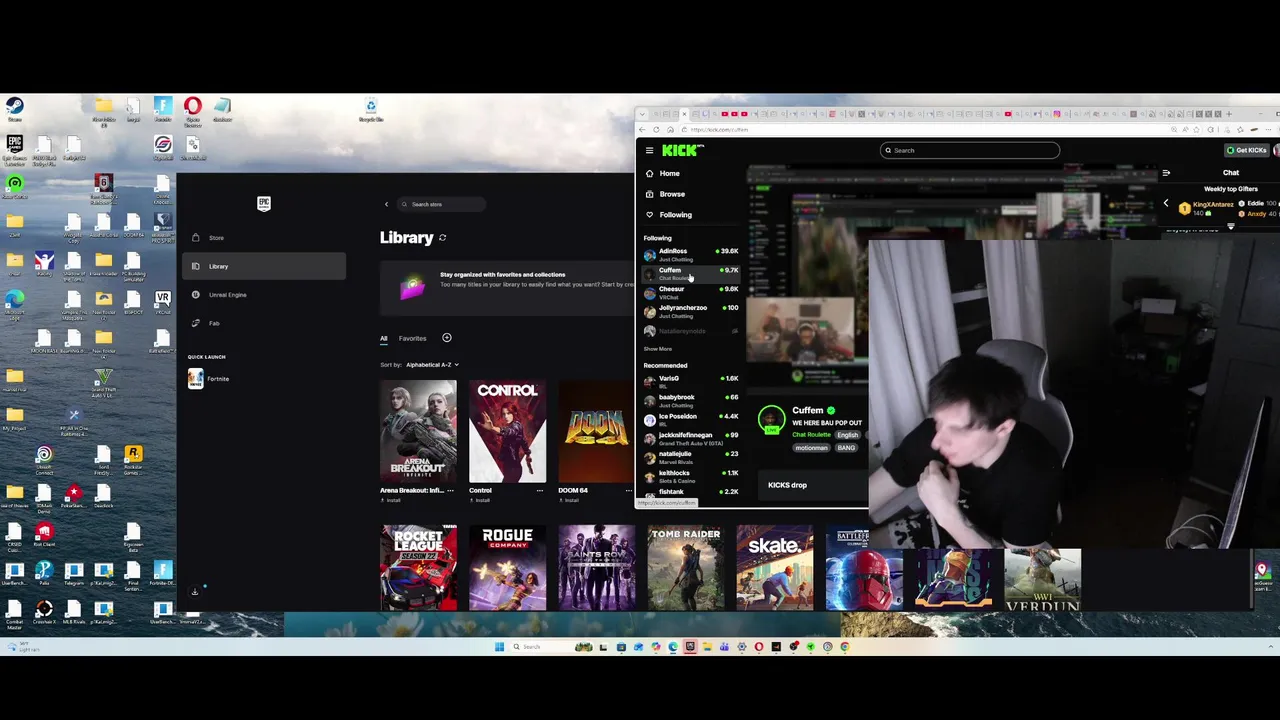Screen dimensions: 1280x720
Task: Open jackknifefinnegan recommended channel
Action: point(691,438)
